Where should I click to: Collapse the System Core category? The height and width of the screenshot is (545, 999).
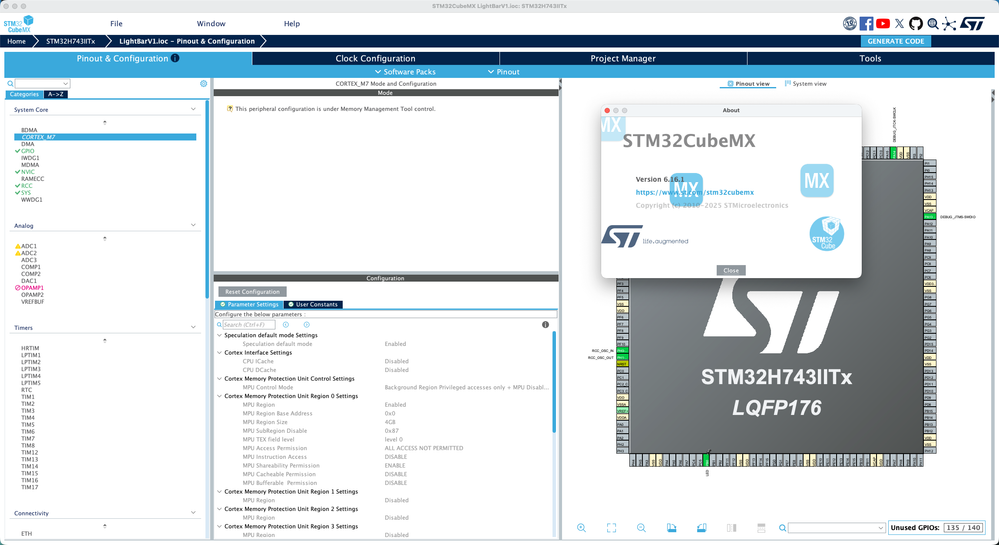click(193, 110)
